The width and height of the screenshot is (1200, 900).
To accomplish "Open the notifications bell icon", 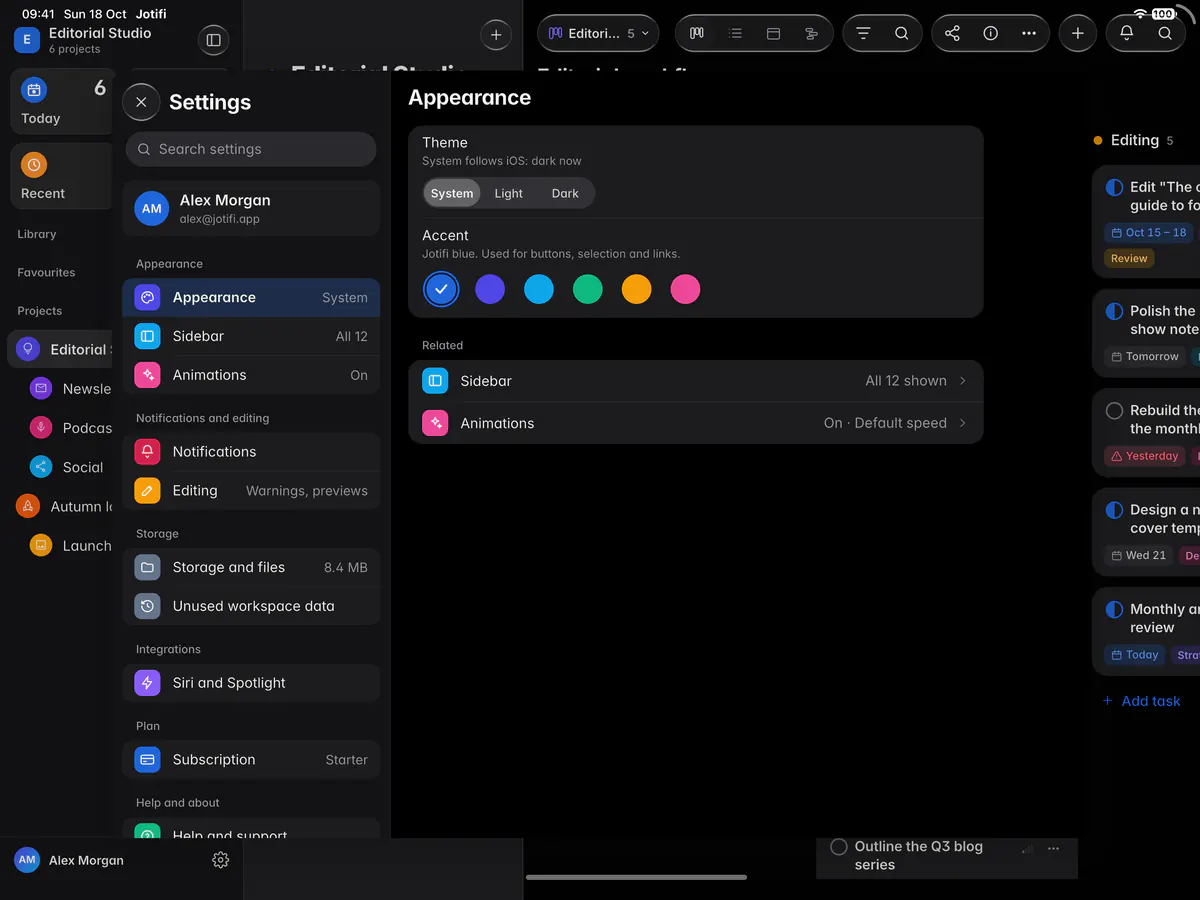I will pos(1126,33).
